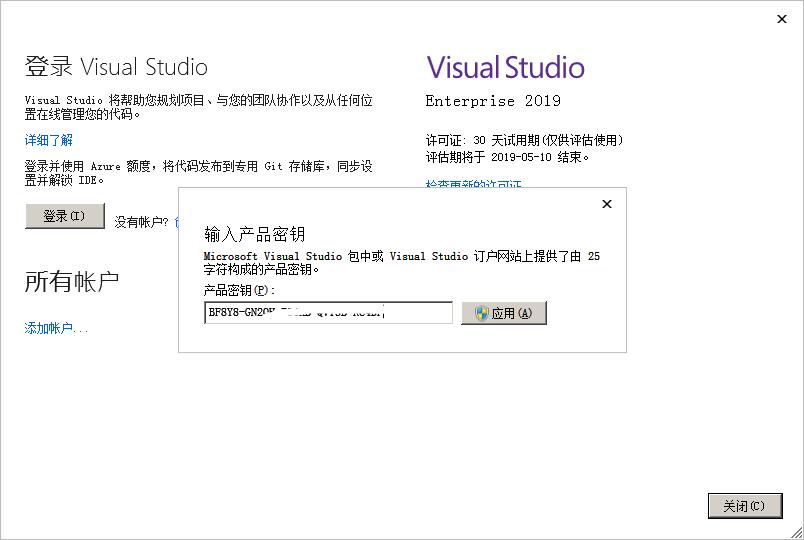Screen dimensions: 804x540
Task: Click the shield icon on the apply button
Action: click(x=481, y=313)
